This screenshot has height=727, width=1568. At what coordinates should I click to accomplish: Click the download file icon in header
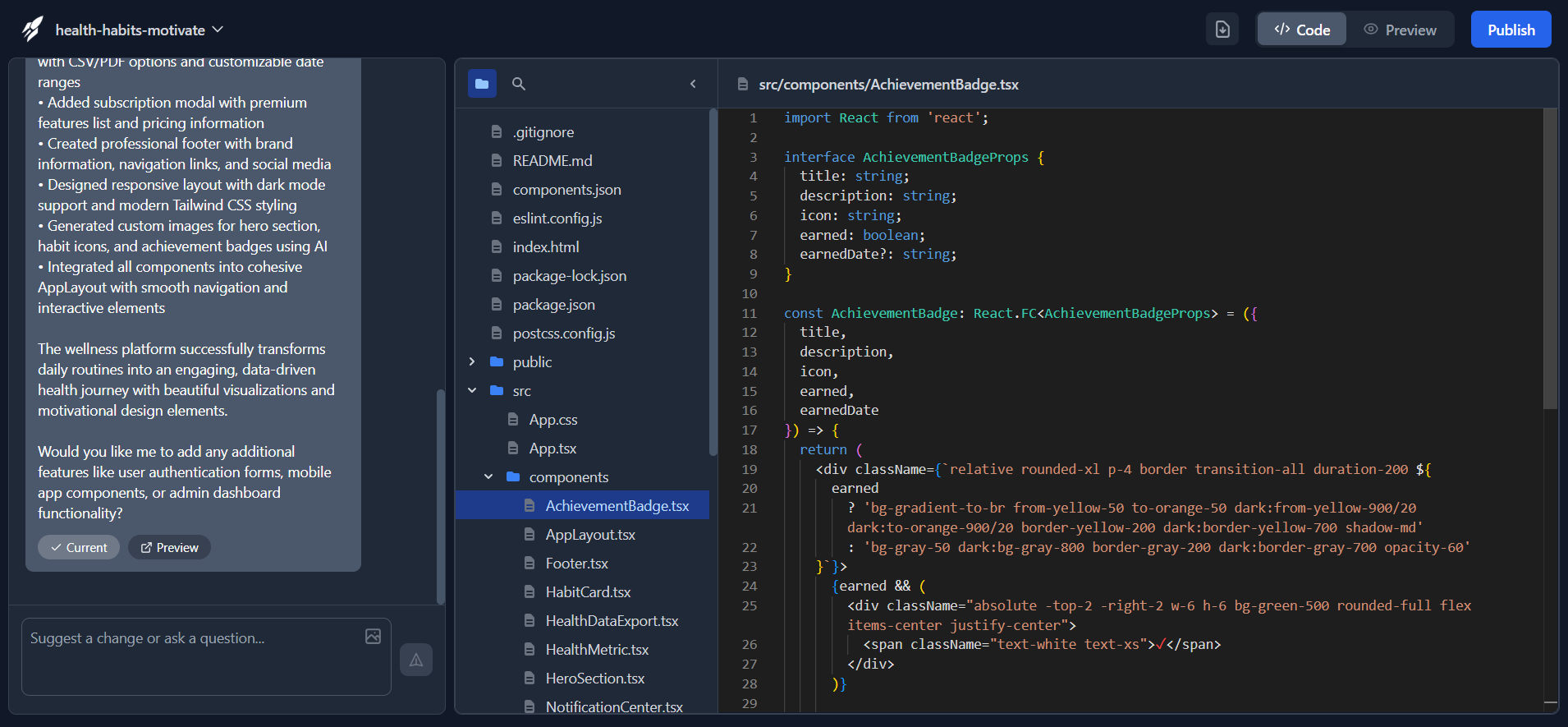tap(1222, 30)
